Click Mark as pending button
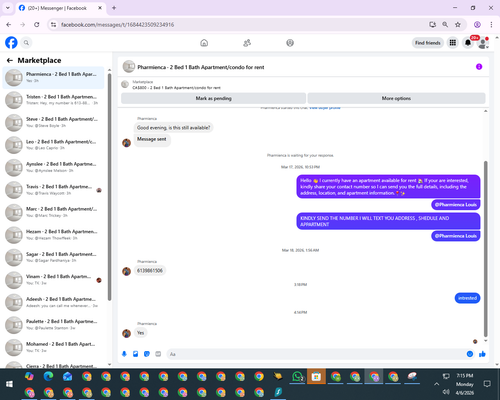The height and width of the screenshot is (400, 500). point(213,98)
